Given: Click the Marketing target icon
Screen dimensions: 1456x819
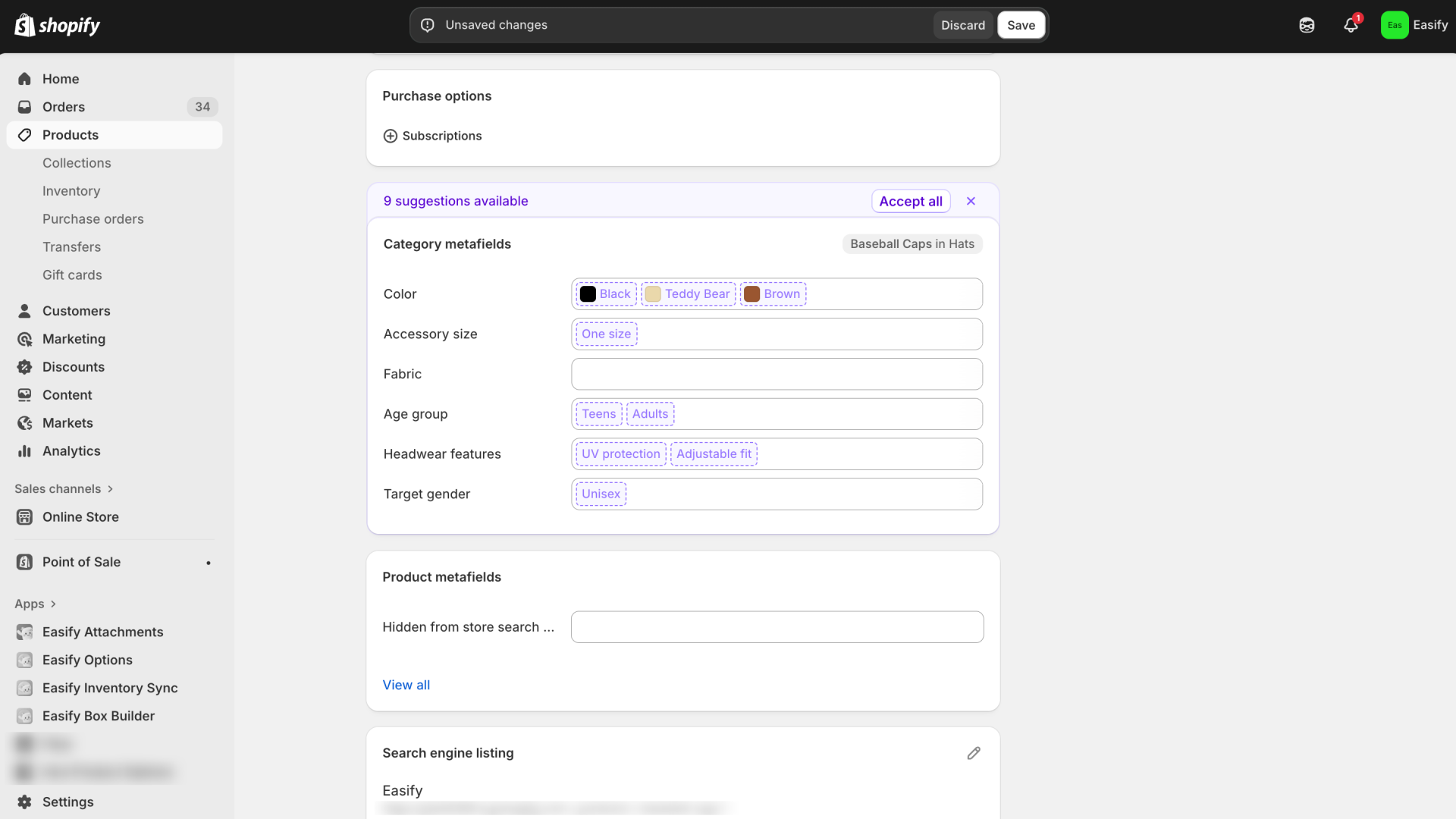Looking at the screenshot, I should click(x=24, y=339).
